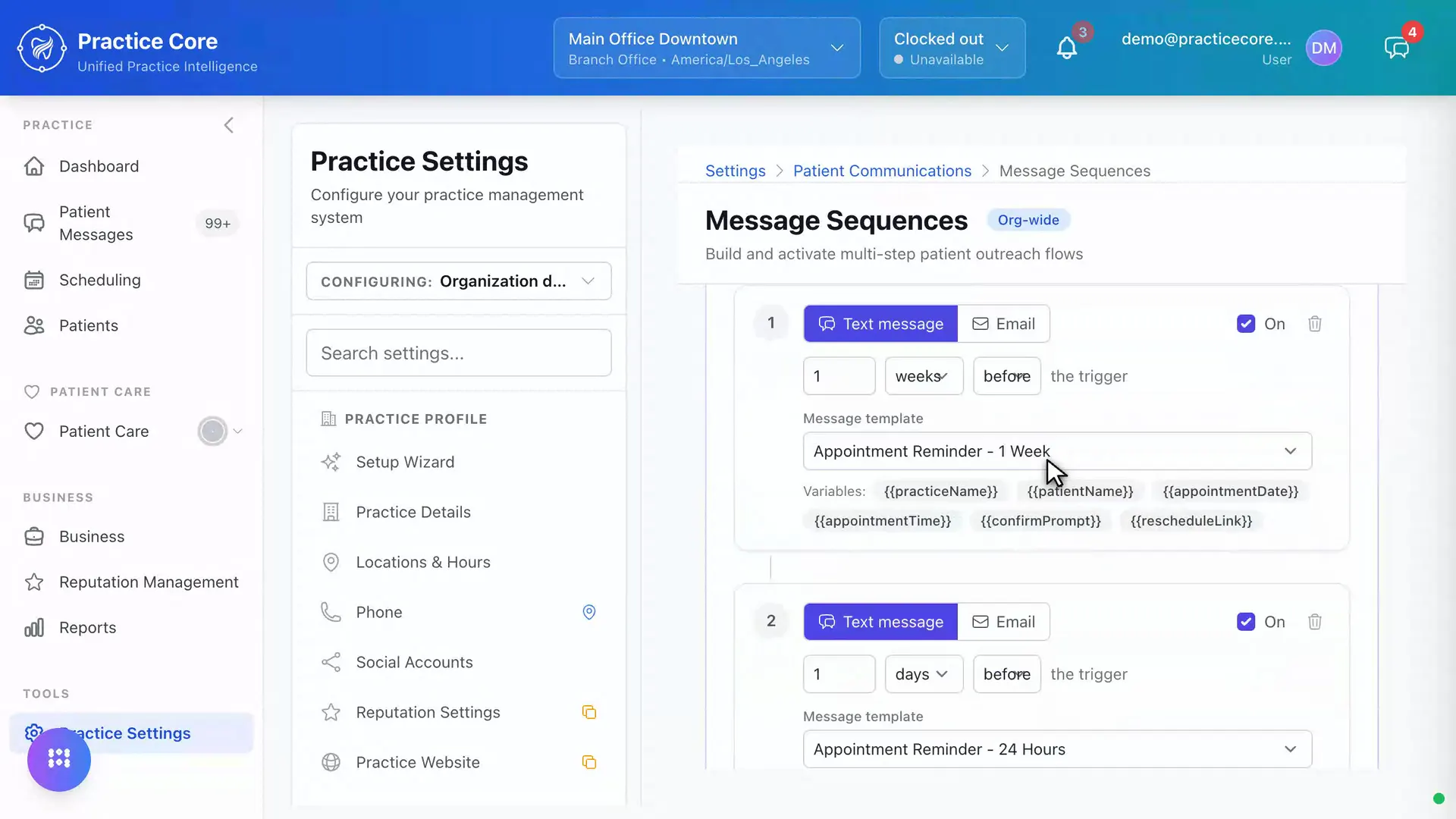The height and width of the screenshot is (819, 1456).
Task: Open the weeks unit dropdown in step 1
Action: [x=924, y=376]
